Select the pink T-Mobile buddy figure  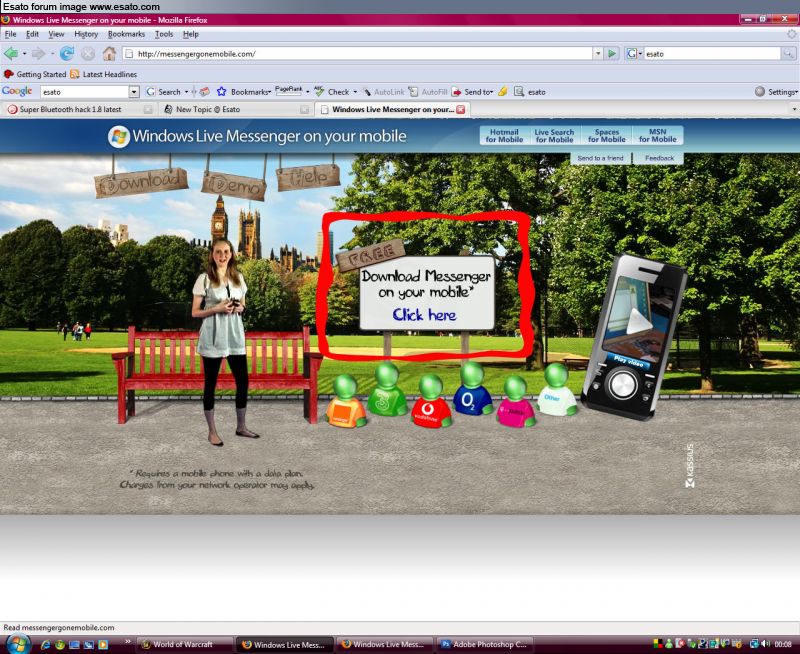pyautogui.click(x=515, y=401)
